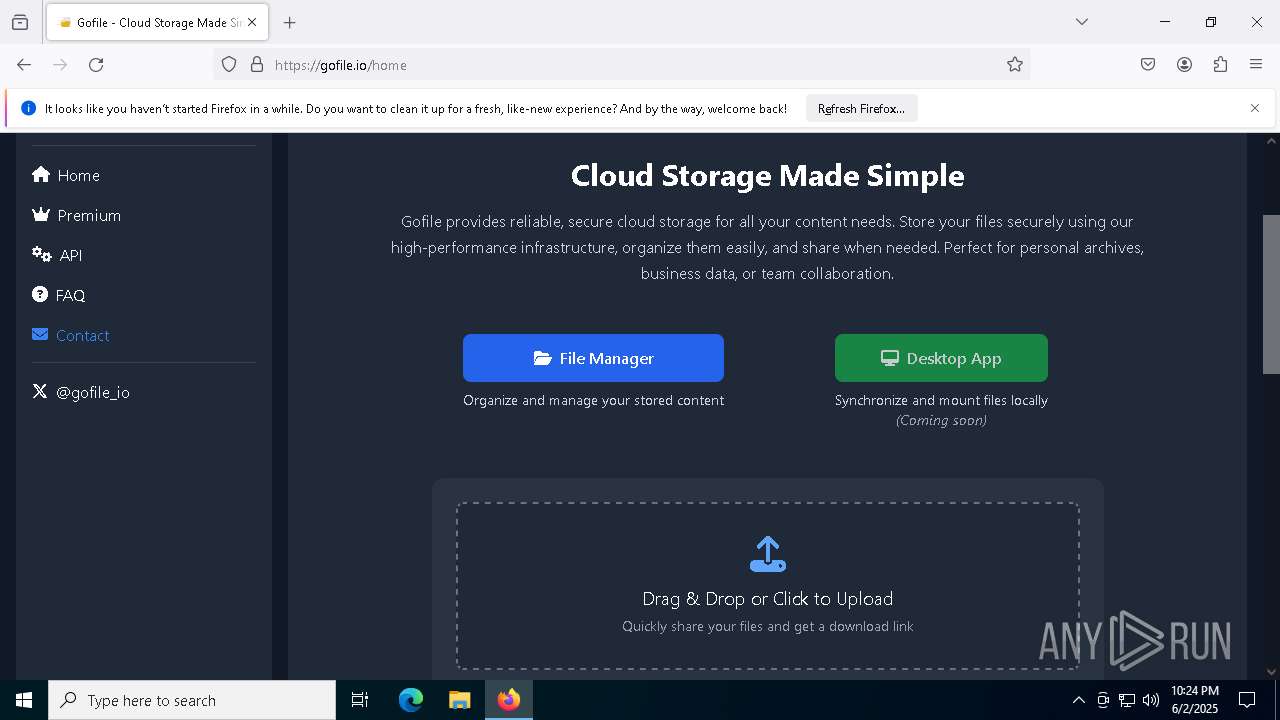
Task: Open the Contact sidebar link
Action: [70, 335]
